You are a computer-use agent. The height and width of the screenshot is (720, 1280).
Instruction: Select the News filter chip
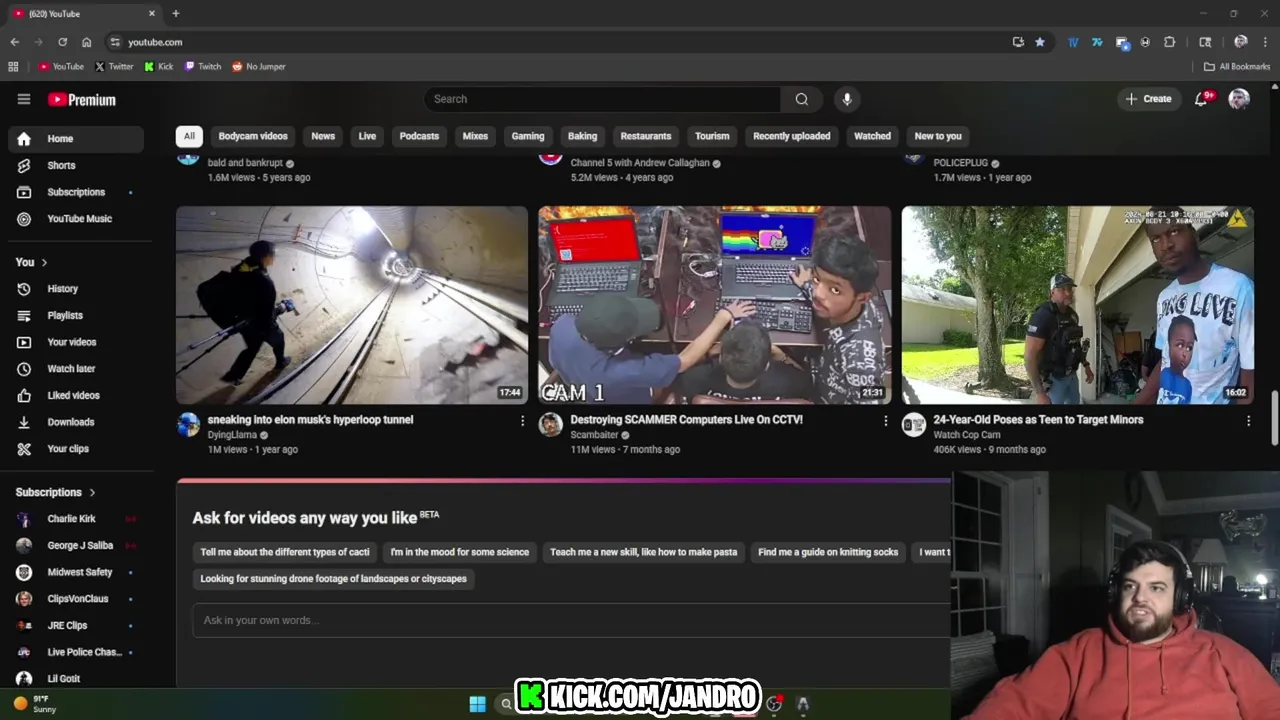(323, 136)
